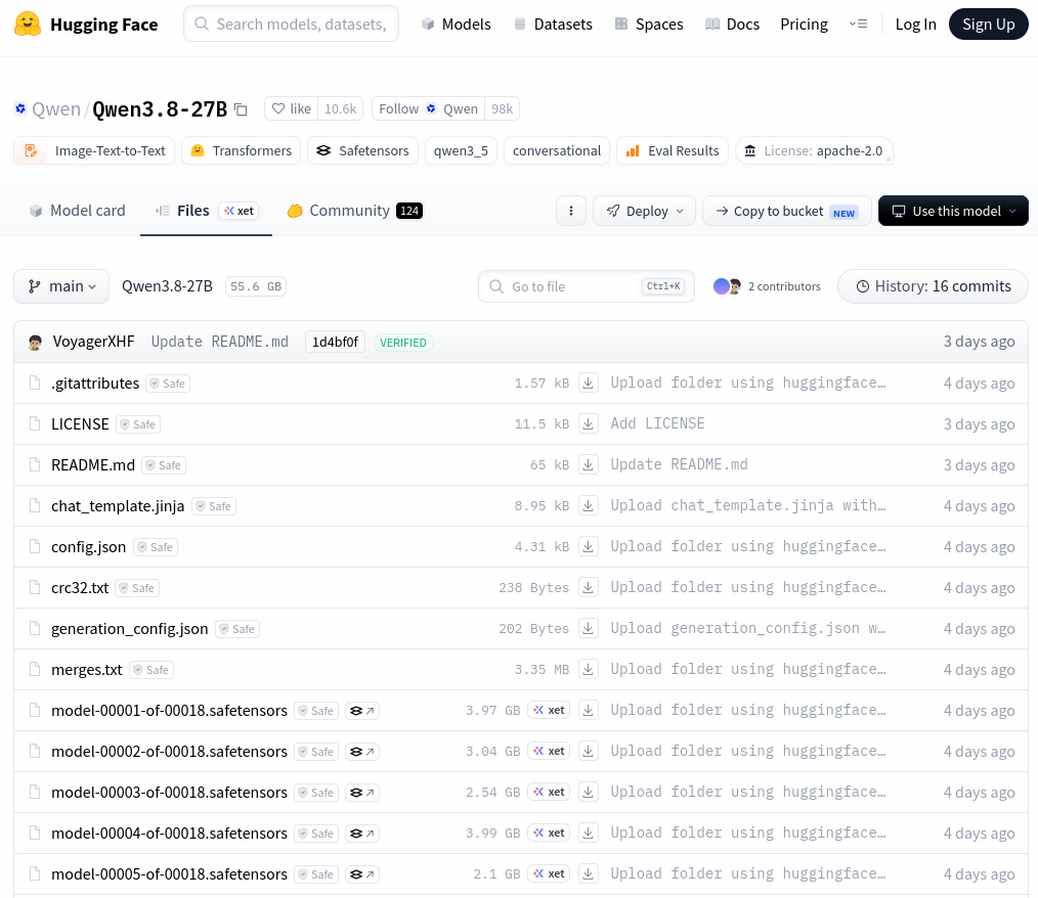Click the conversational tag

point(557,151)
